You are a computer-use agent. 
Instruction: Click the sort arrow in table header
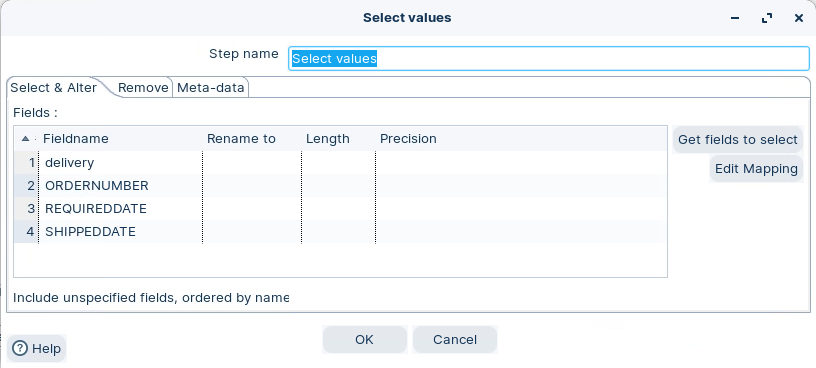[x=25, y=139]
